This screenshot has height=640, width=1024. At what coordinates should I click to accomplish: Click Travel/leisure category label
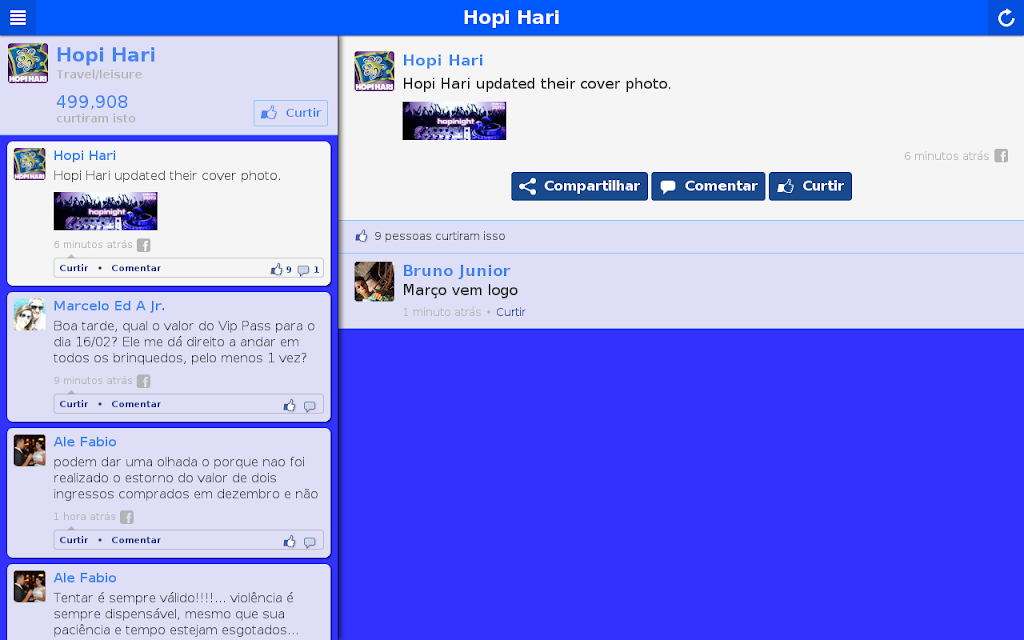tap(99, 74)
